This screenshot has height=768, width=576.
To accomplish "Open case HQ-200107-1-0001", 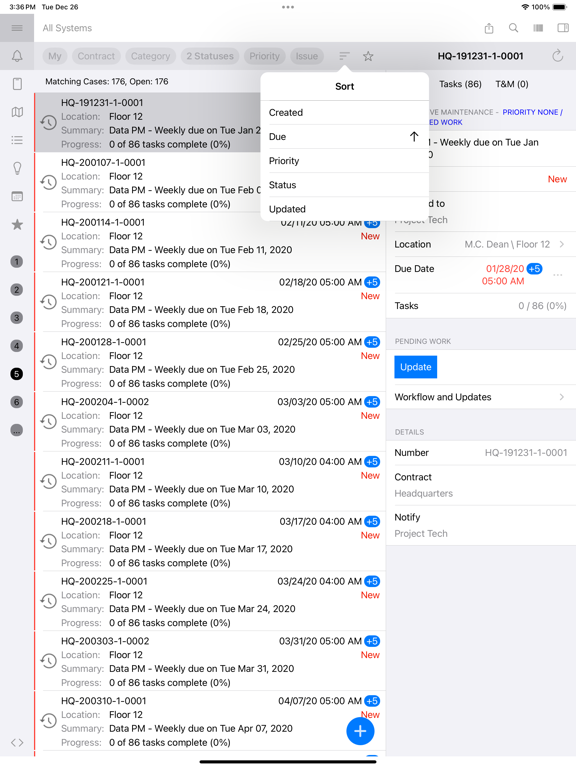I will [x=210, y=183].
